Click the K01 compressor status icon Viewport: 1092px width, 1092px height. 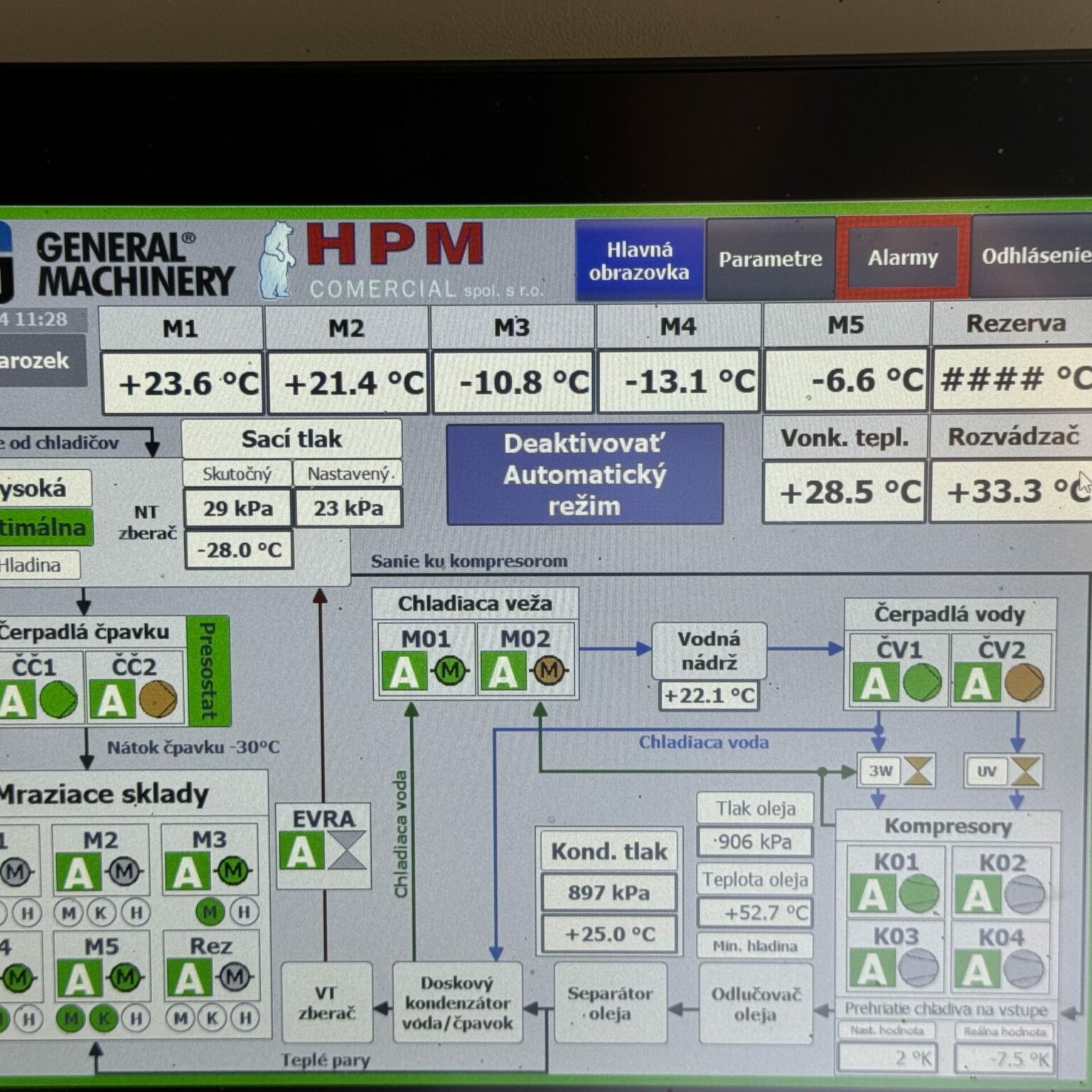point(919,894)
